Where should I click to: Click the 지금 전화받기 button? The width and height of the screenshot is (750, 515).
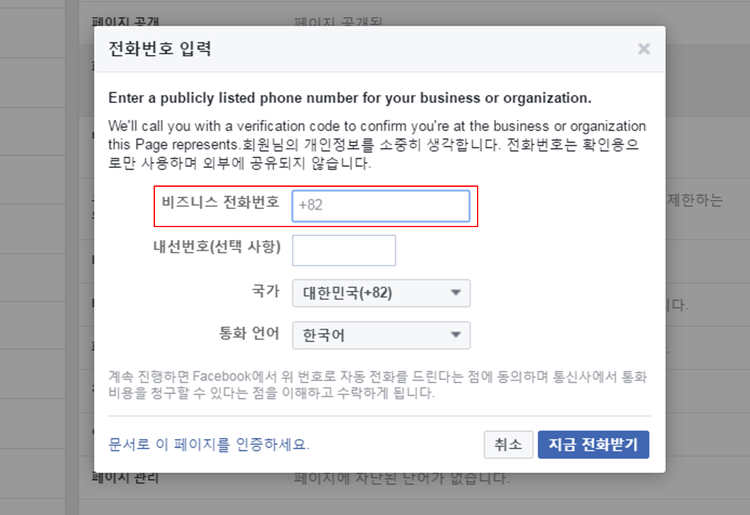point(593,445)
